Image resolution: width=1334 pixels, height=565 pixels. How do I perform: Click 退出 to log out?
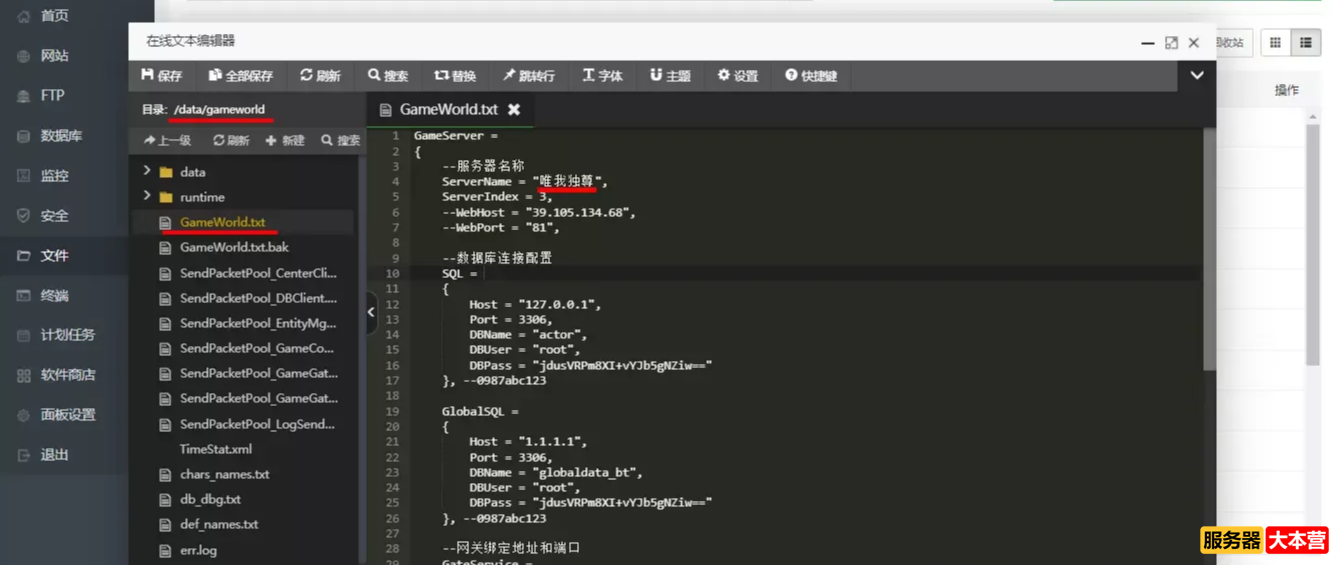coord(55,455)
